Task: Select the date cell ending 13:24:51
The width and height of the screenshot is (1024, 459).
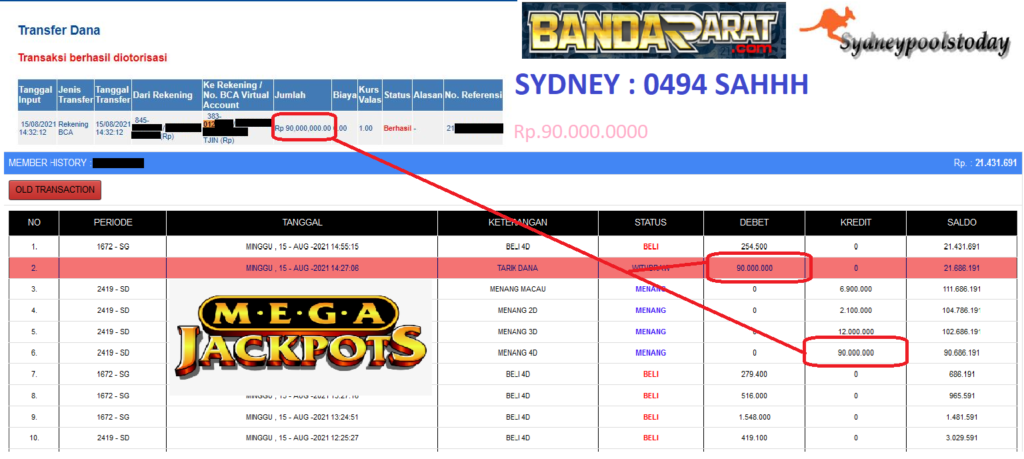Action: click(x=302, y=417)
